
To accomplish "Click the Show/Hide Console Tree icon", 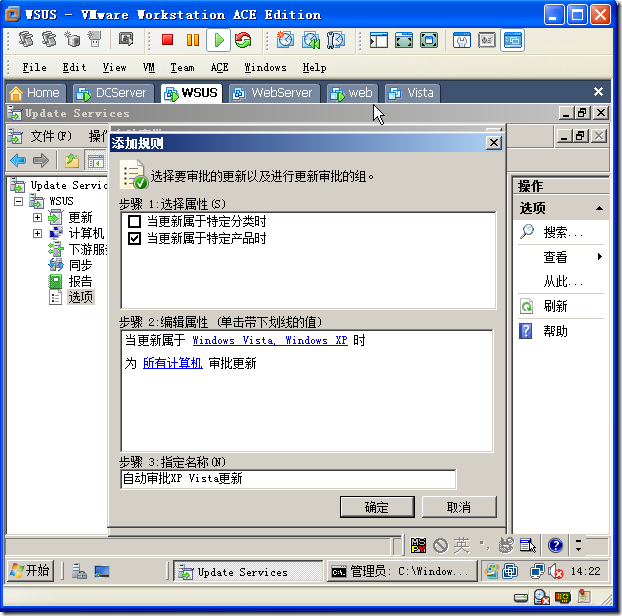I will 96,161.
